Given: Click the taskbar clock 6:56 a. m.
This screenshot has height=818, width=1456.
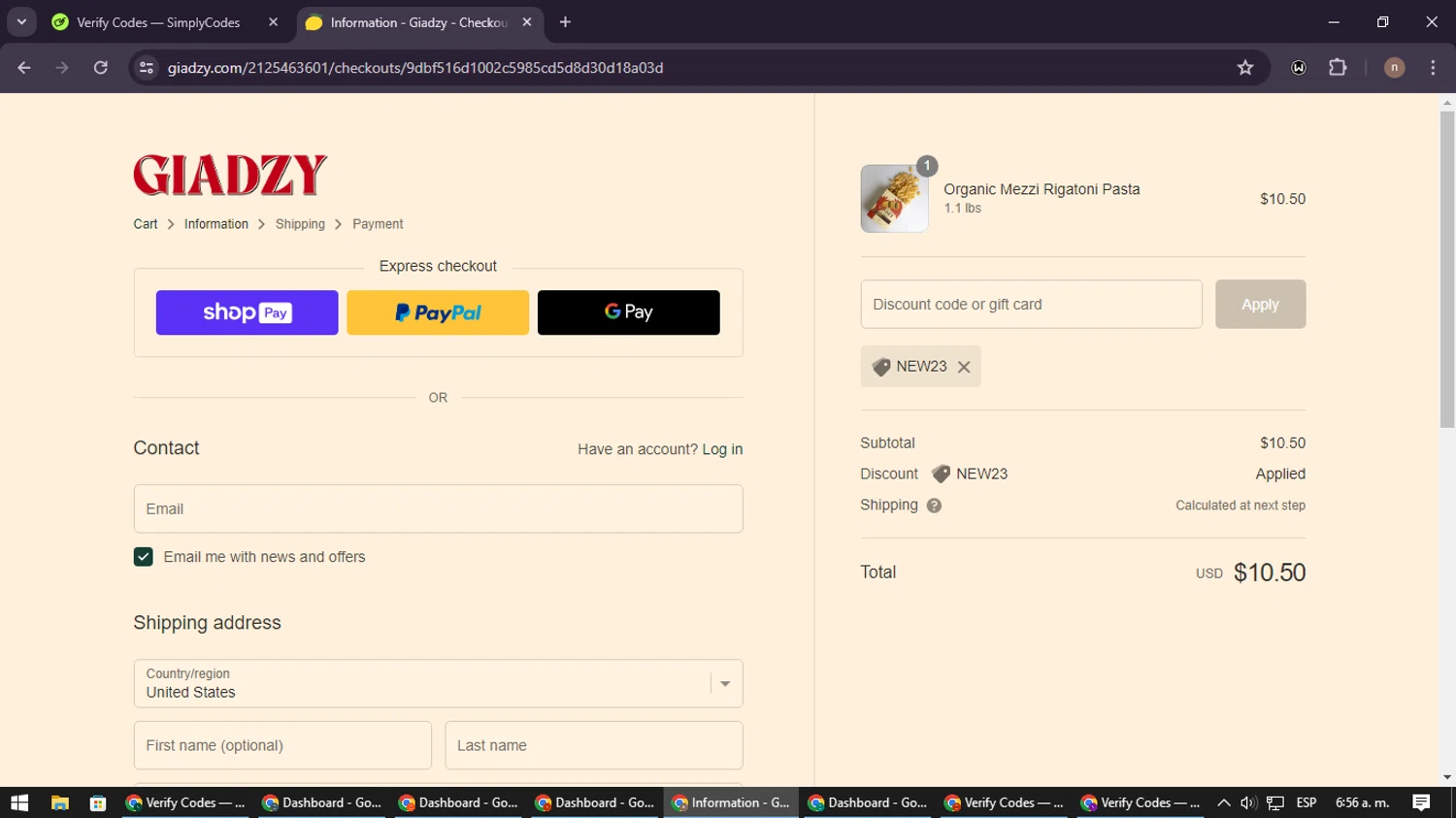Looking at the screenshot, I should [x=1362, y=802].
